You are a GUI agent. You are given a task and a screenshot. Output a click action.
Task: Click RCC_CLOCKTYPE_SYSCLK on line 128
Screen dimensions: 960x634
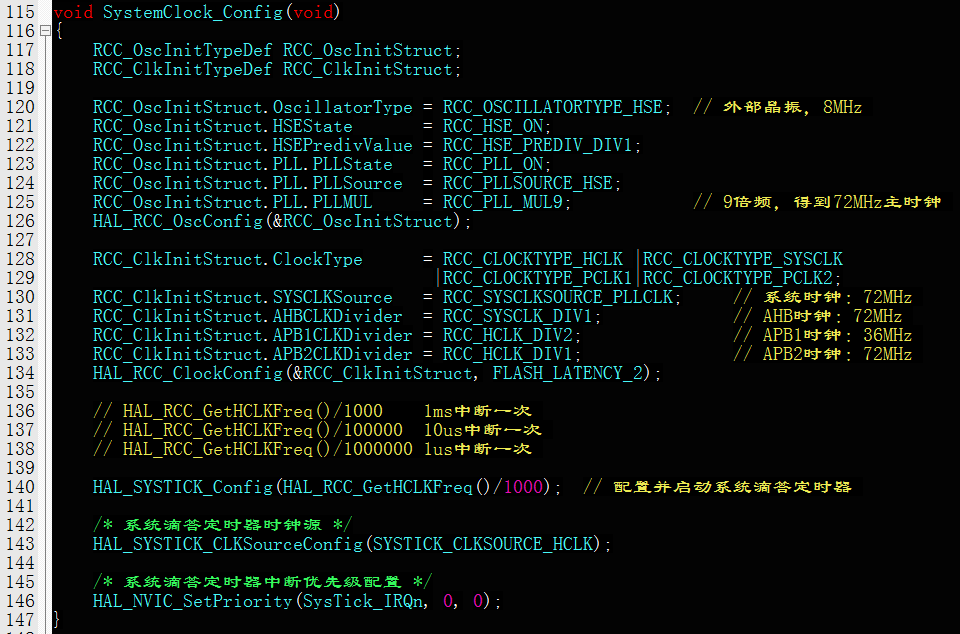[742, 259]
